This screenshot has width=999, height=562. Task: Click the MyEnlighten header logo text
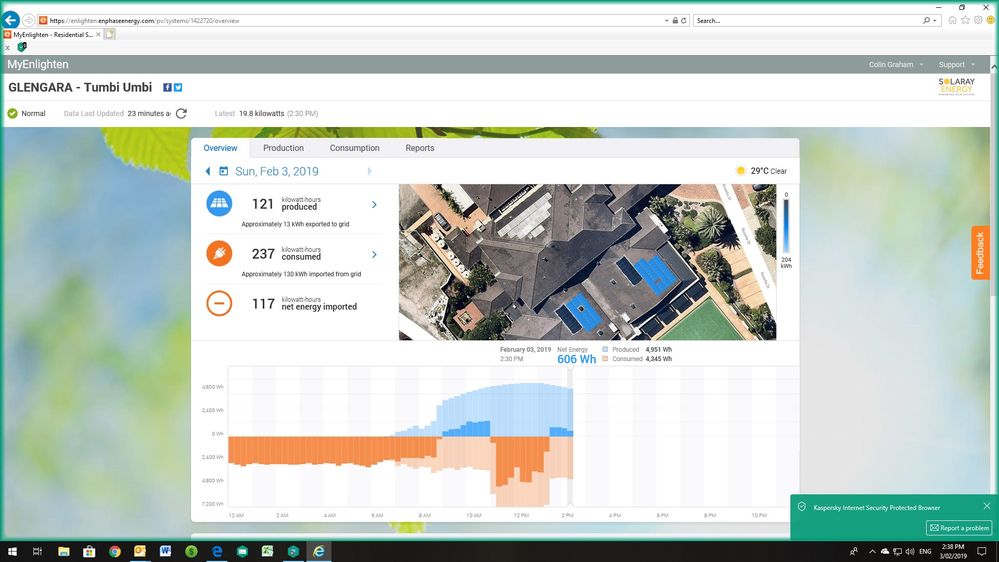pos(38,64)
